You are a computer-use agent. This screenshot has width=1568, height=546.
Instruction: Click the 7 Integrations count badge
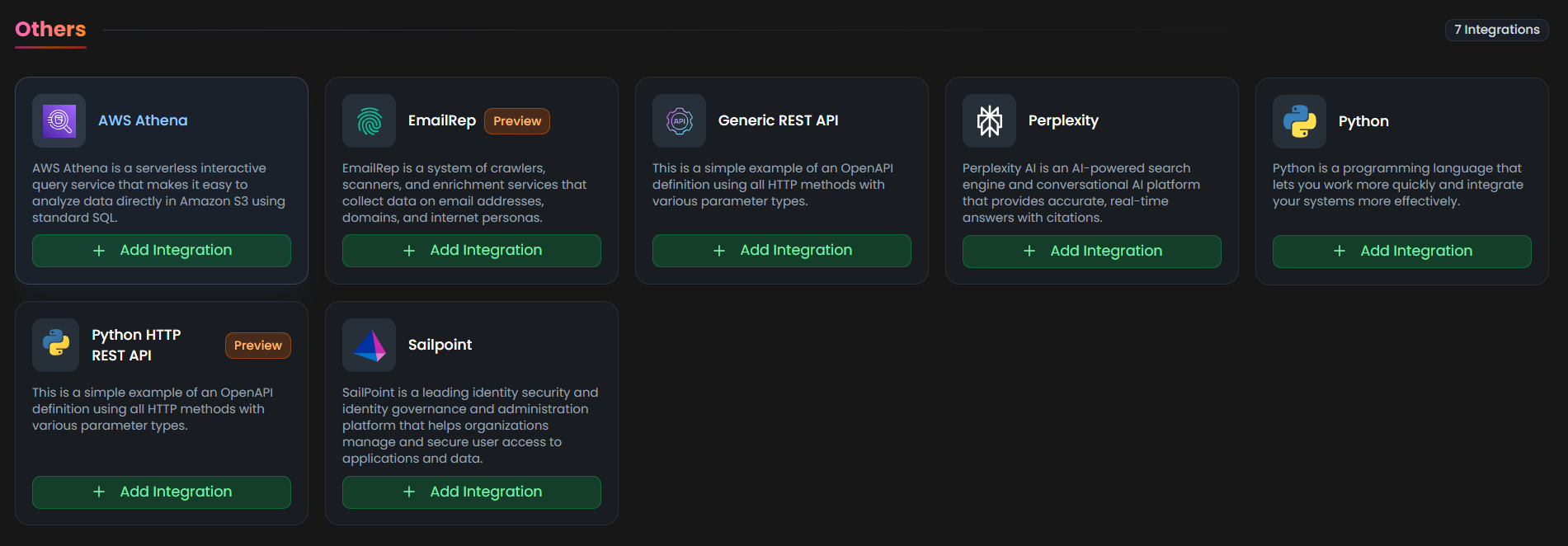(x=1496, y=30)
